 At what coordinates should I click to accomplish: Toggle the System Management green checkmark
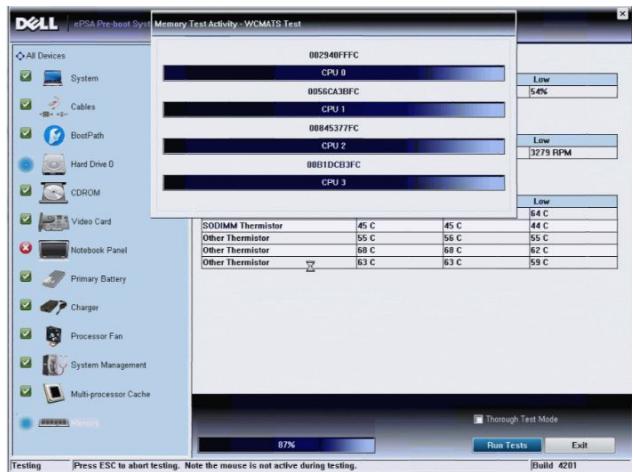tap(26, 362)
